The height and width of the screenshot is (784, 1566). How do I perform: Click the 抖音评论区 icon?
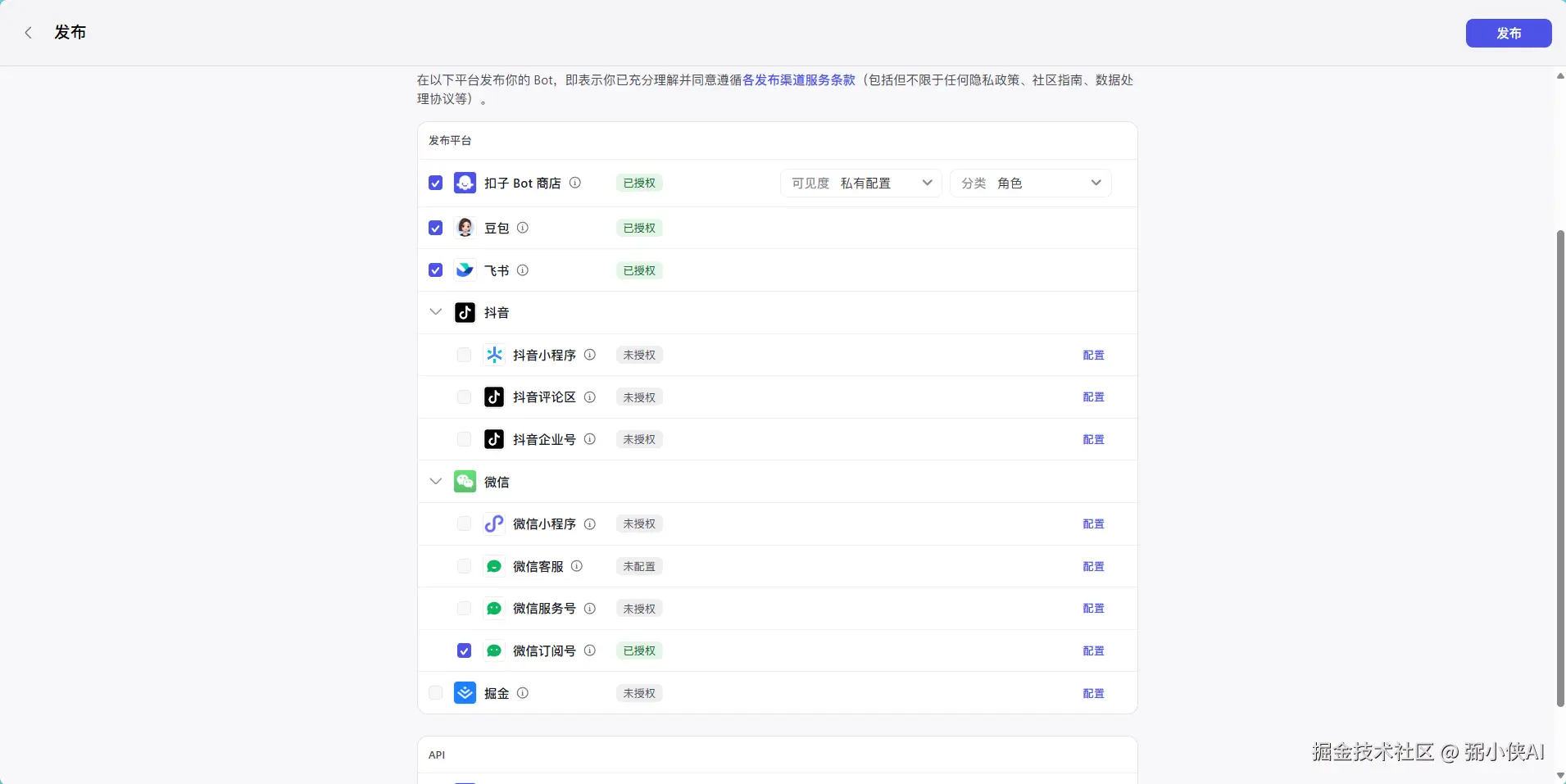coord(494,397)
